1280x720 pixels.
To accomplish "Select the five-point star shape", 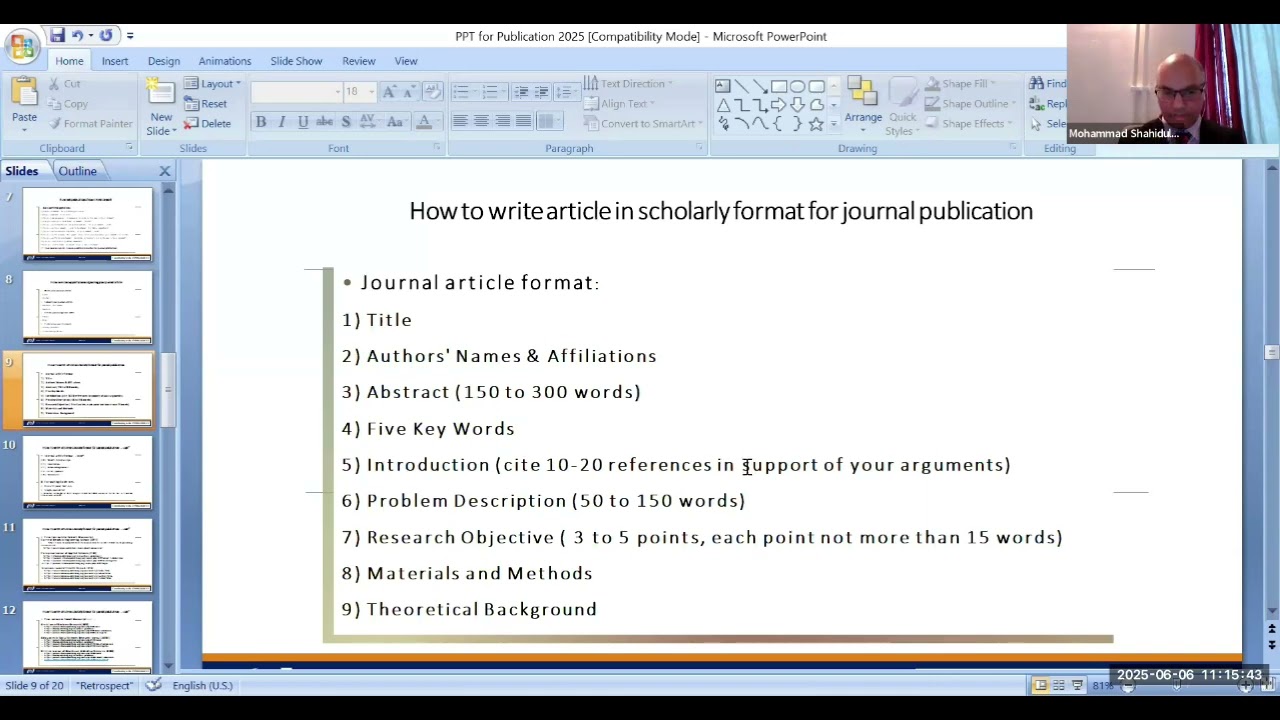I will click(x=817, y=124).
